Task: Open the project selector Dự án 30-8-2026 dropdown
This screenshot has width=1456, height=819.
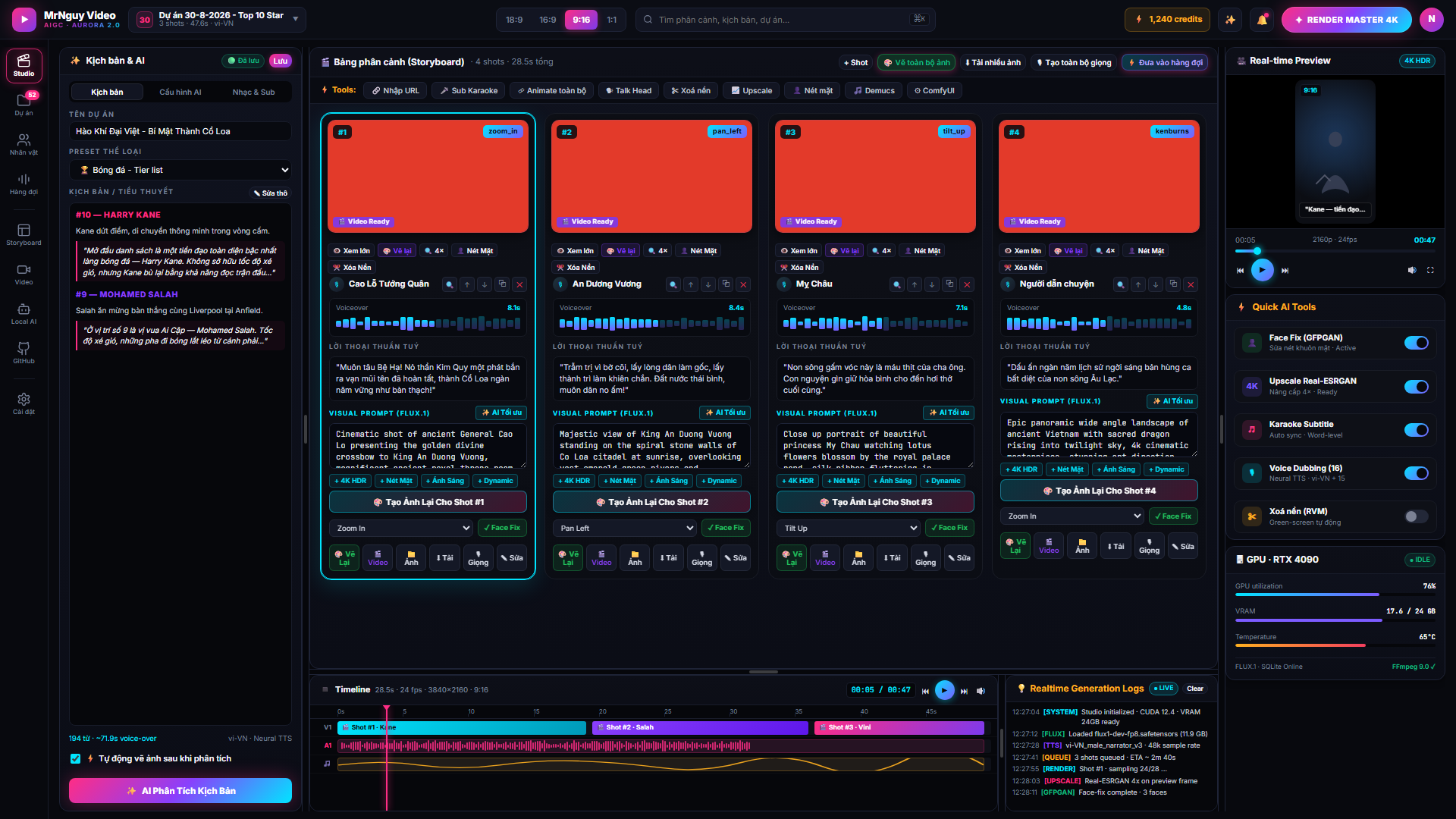Action: [x=218, y=19]
